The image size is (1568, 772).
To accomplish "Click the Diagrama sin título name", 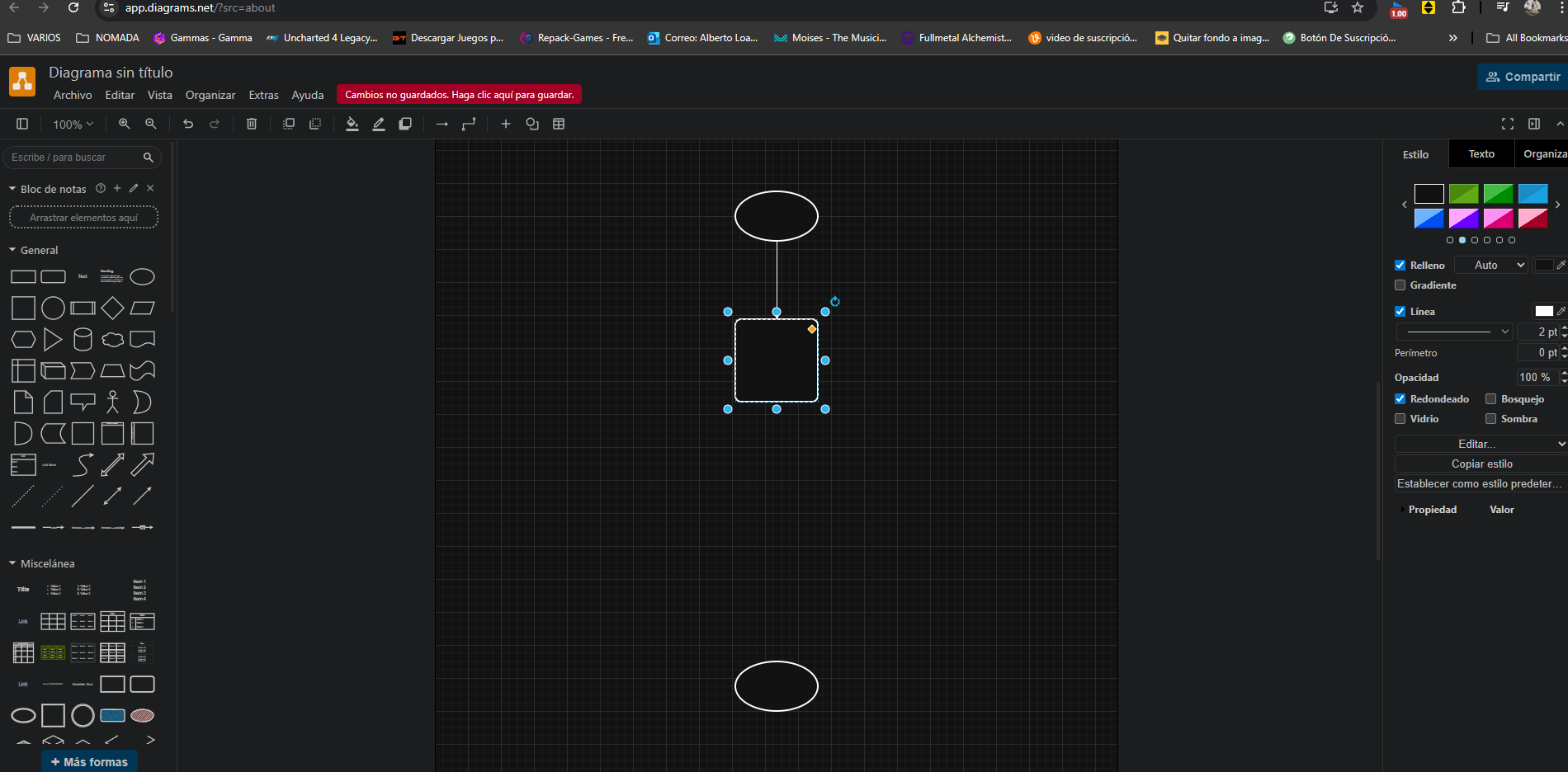I will click(111, 73).
